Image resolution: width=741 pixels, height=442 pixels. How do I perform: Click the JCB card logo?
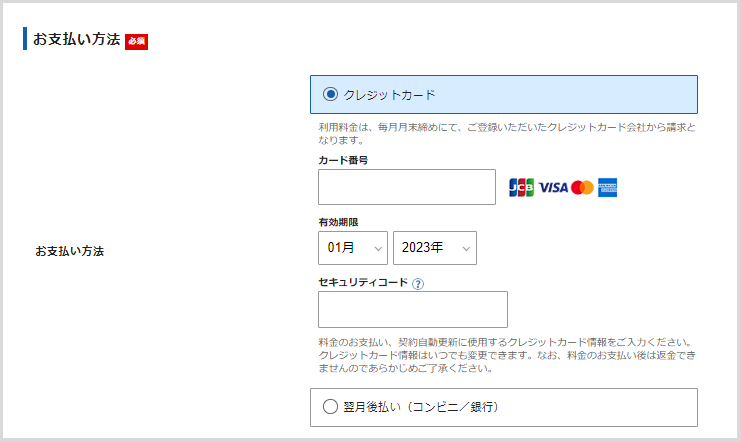pyautogui.click(x=521, y=187)
